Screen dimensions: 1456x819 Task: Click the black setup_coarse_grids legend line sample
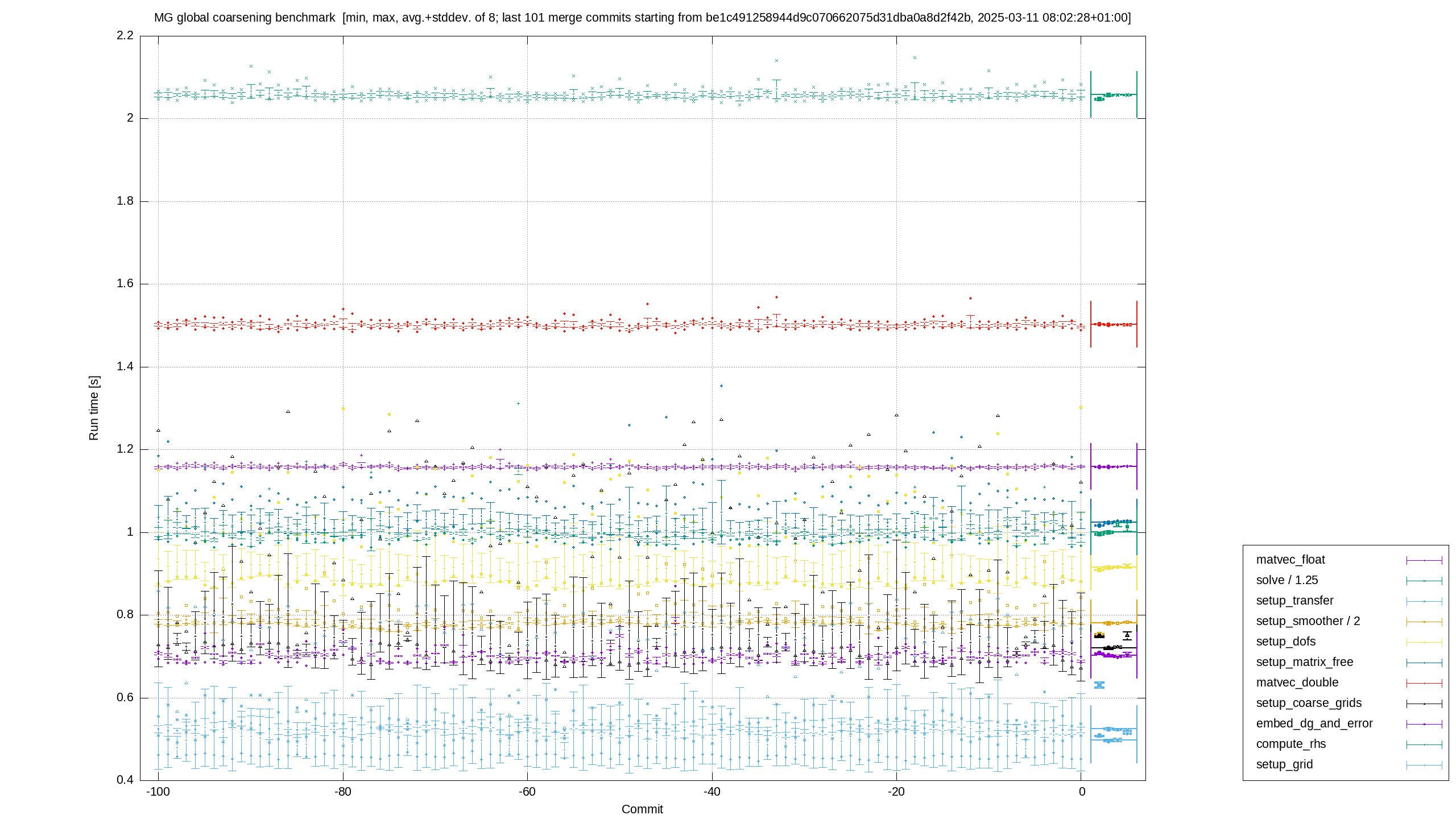click(x=1424, y=704)
